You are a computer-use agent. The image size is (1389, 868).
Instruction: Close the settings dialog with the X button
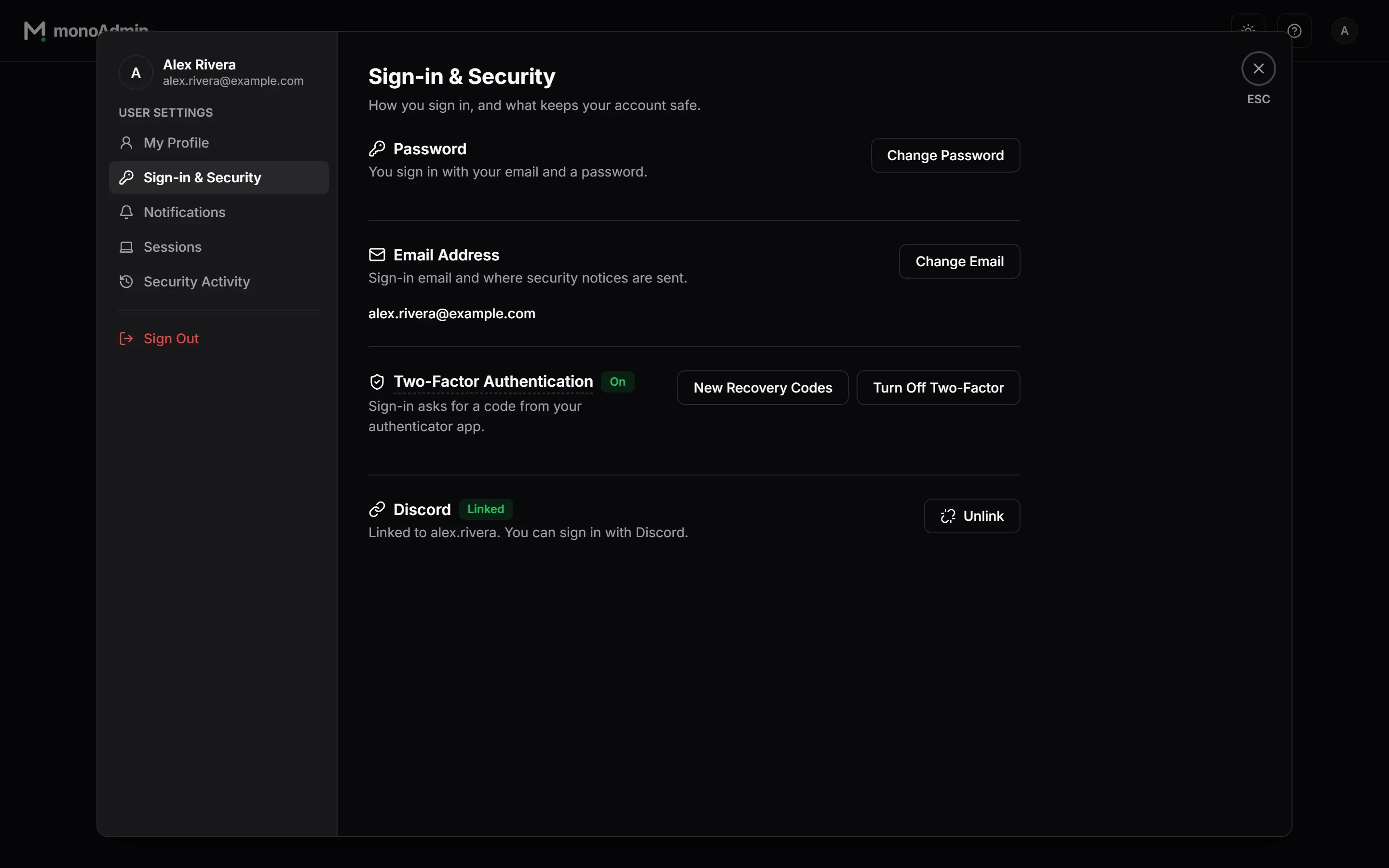(1258, 69)
